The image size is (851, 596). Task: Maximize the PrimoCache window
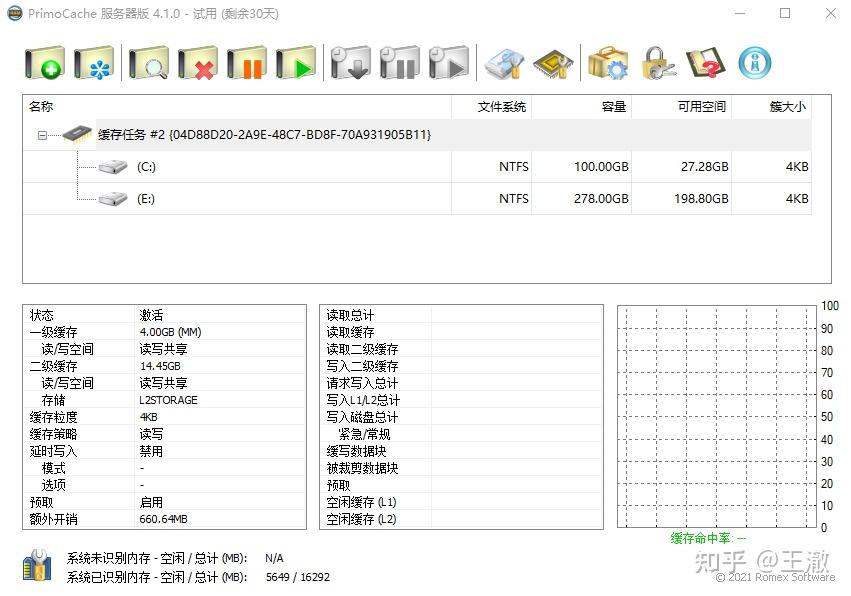click(785, 13)
